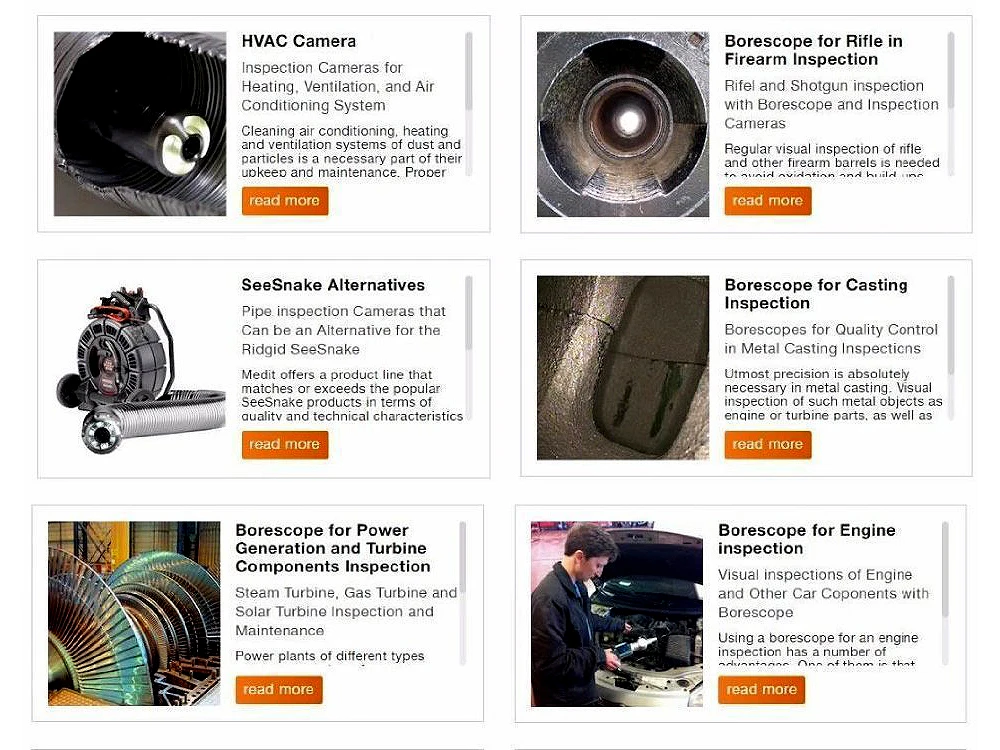Click the HVAC Camera card scrollbar
1000x750 pixels.
pyautogui.click(x=469, y=103)
